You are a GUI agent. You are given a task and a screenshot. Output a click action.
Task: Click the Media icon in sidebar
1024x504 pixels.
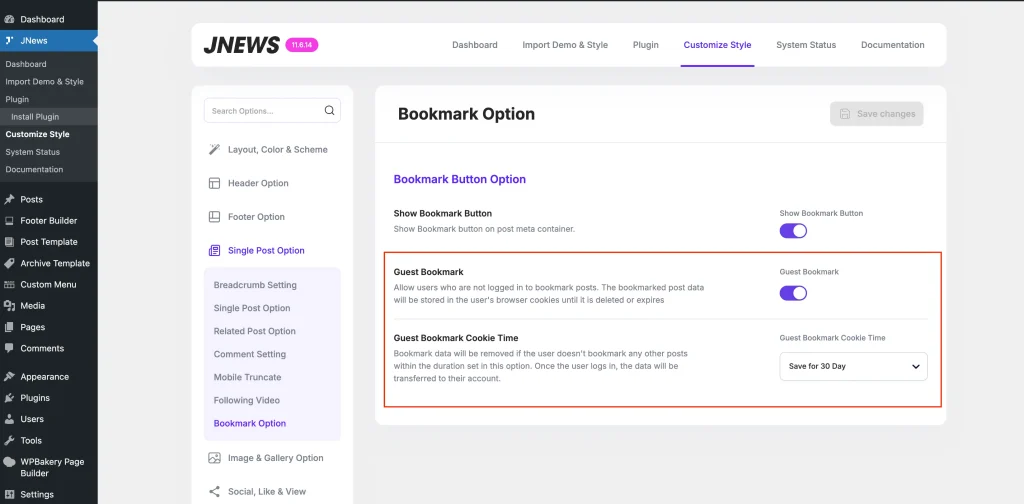point(9,306)
